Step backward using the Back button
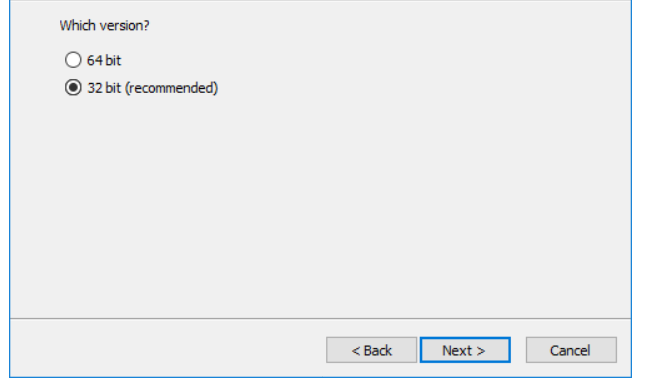This screenshot has height=382, width=645. pyautogui.click(x=371, y=350)
